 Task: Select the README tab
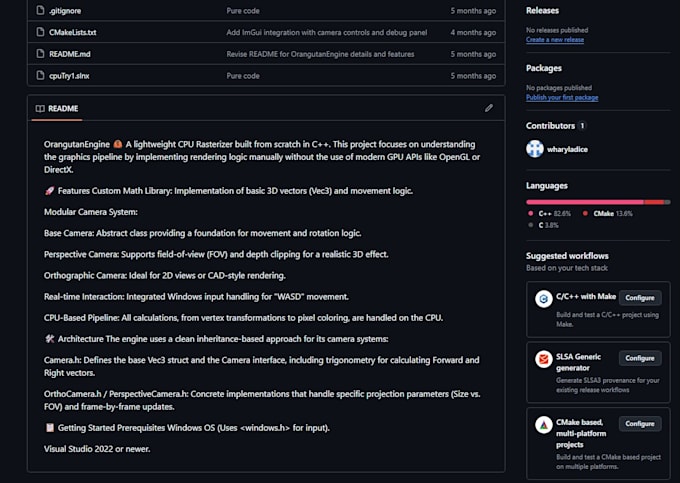(x=57, y=108)
